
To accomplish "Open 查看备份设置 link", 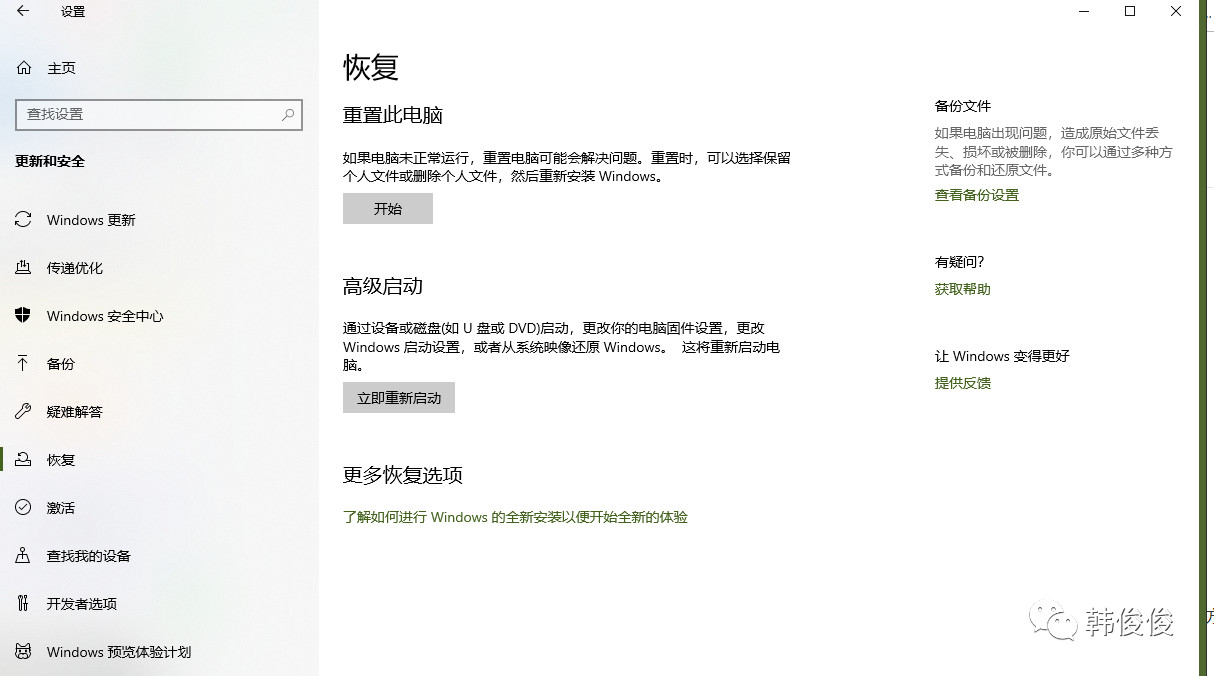I will pos(977,195).
